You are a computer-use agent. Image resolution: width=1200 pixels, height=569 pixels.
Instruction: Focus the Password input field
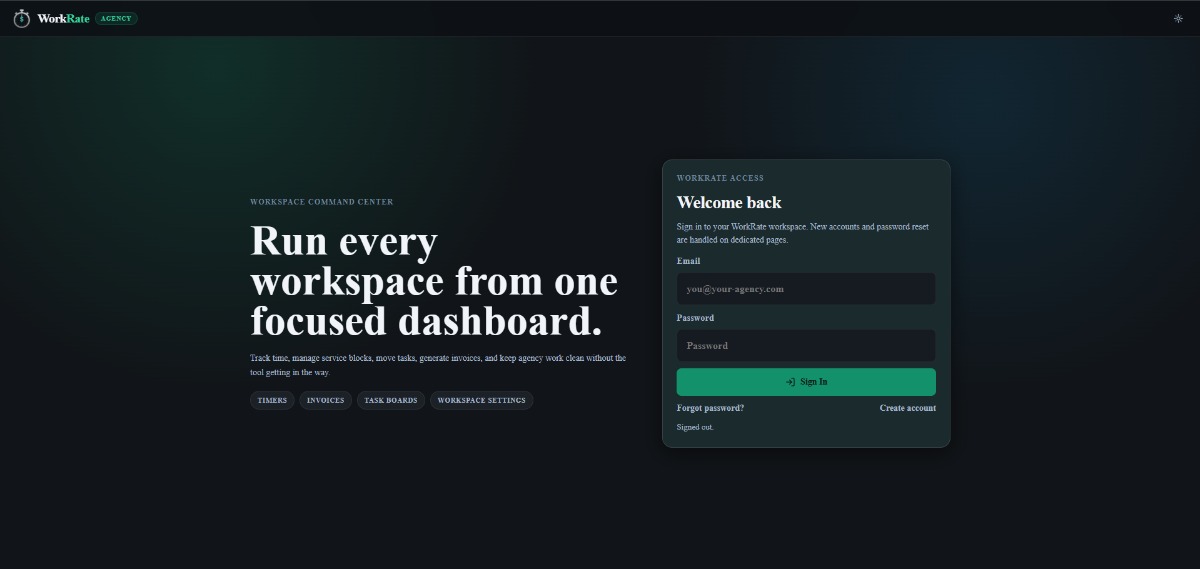coord(806,346)
